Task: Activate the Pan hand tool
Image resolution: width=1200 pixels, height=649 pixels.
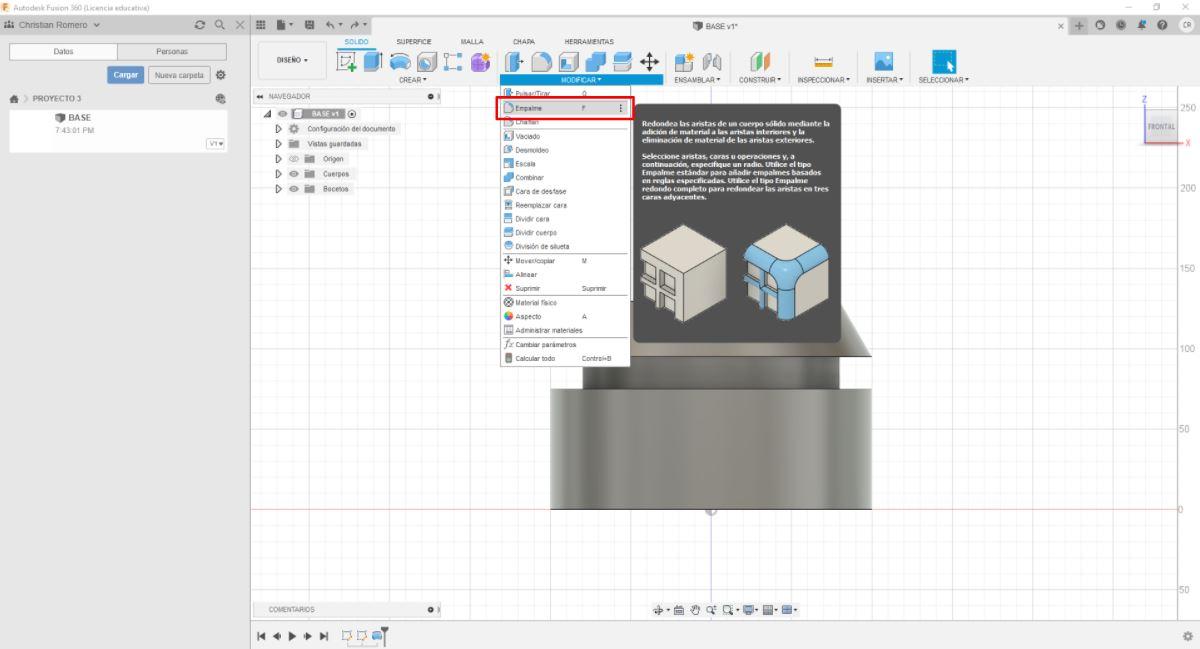Action: point(694,609)
